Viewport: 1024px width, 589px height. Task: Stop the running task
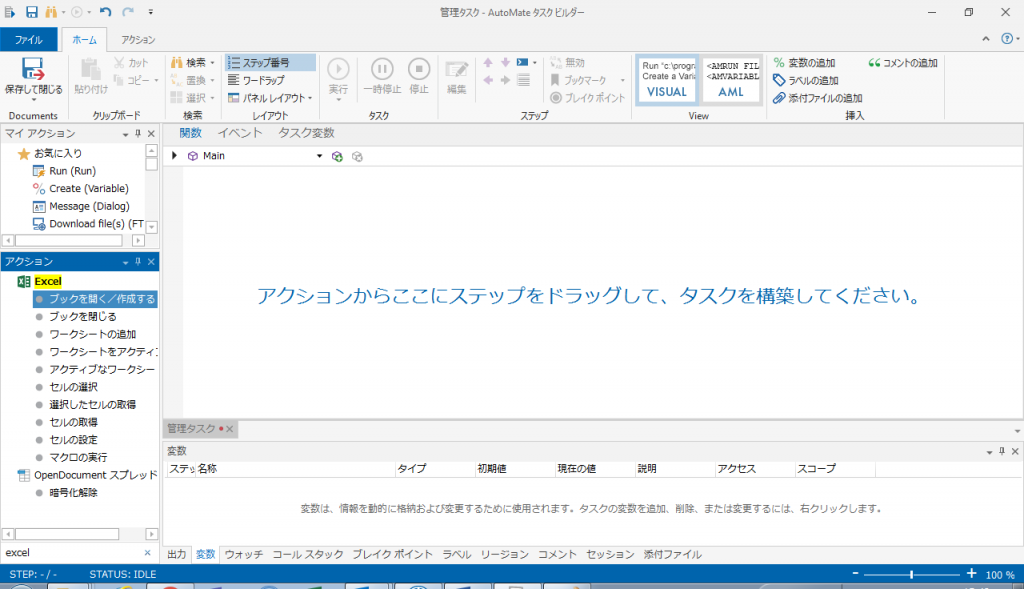point(419,69)
